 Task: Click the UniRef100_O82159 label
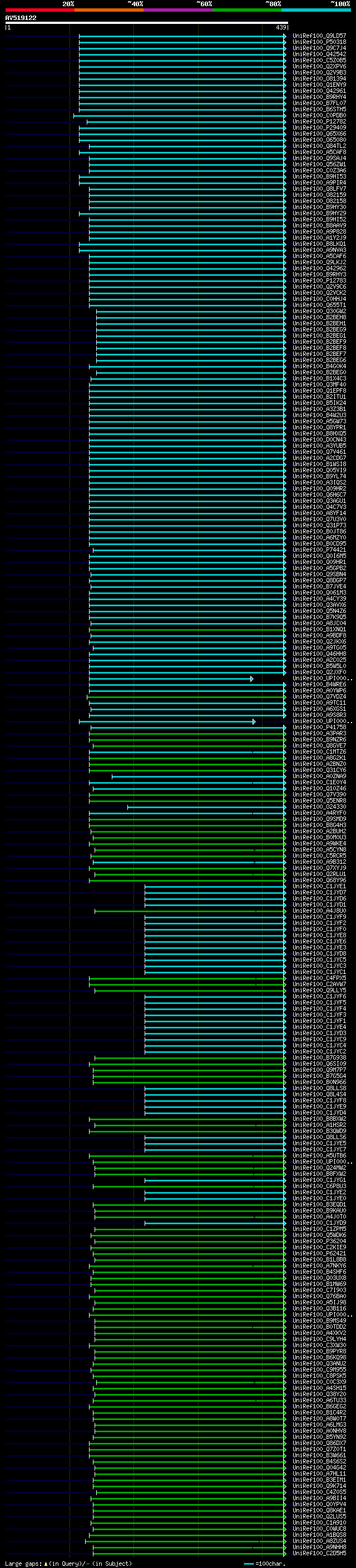coord(319,195)
